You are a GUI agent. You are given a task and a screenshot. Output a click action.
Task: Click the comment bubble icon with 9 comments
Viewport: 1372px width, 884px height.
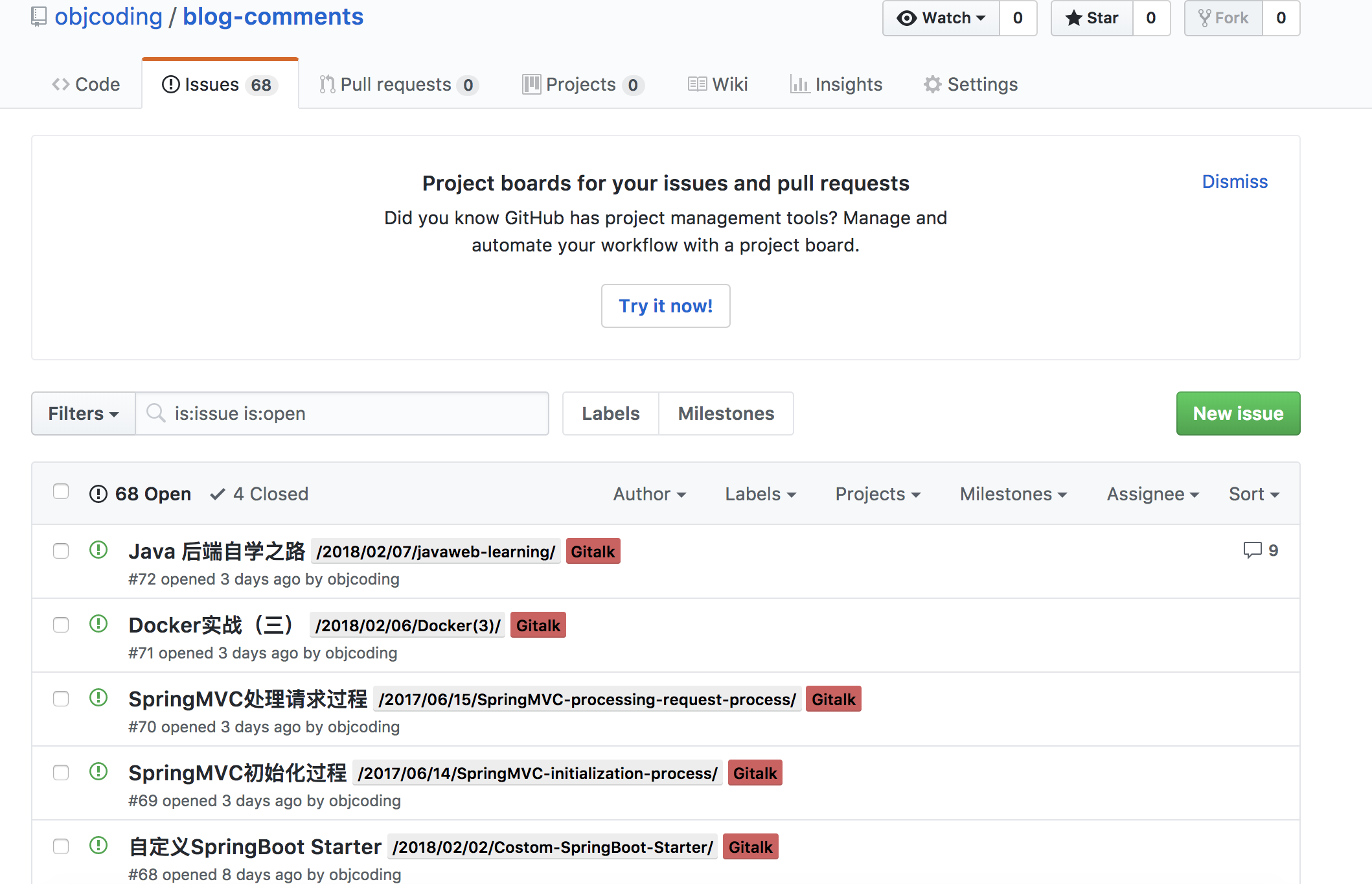coord(1252,550)
